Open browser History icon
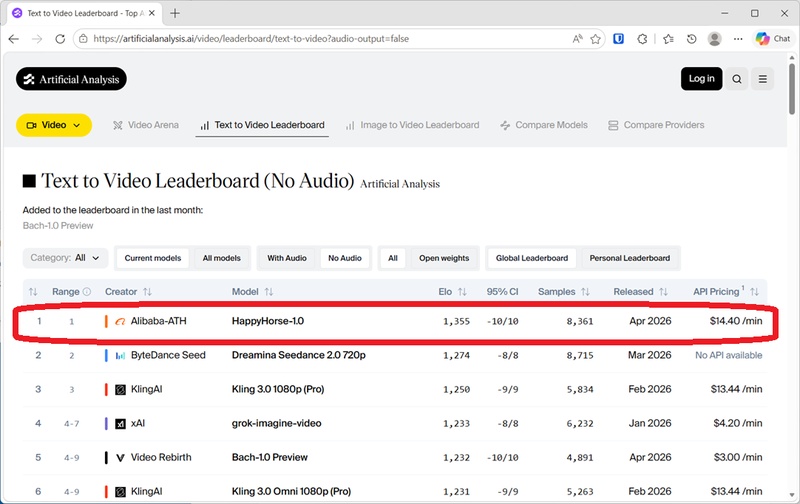This screenshot has width=800, height=504. click(x=691, y=39)
